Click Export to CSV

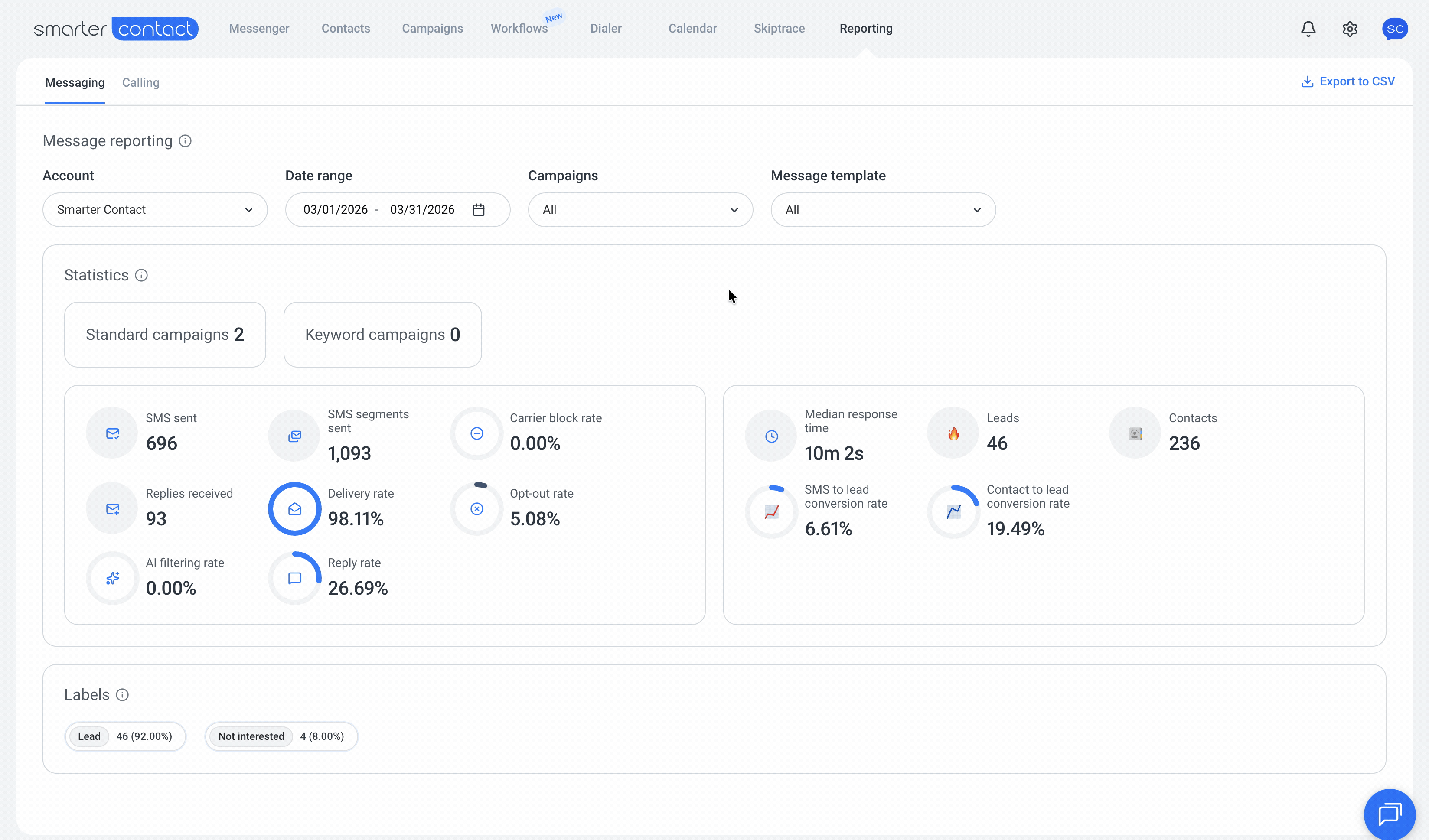pyautogui.click(x=1347, y=81)
